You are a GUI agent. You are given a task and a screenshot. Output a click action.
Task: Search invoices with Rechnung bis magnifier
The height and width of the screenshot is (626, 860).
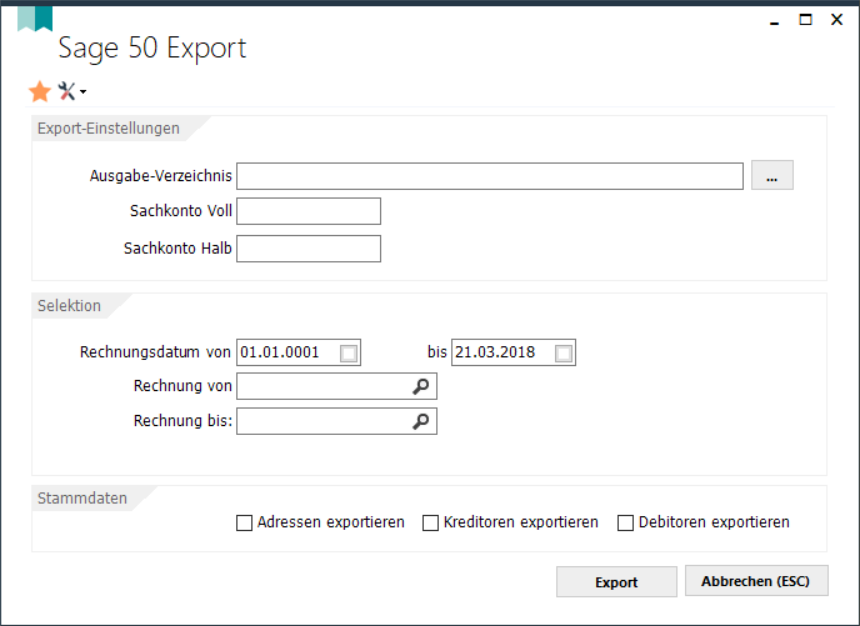click(x=421, y=421)
